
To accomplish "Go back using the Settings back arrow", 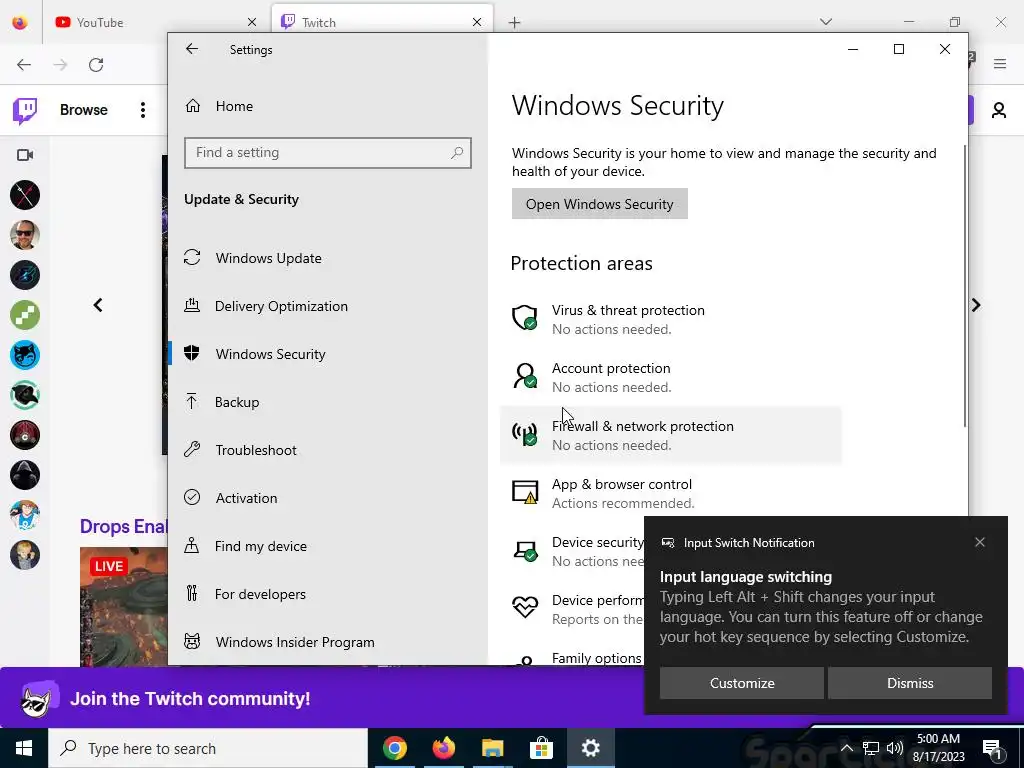I will pyautogui.click(x=191, y=49).
